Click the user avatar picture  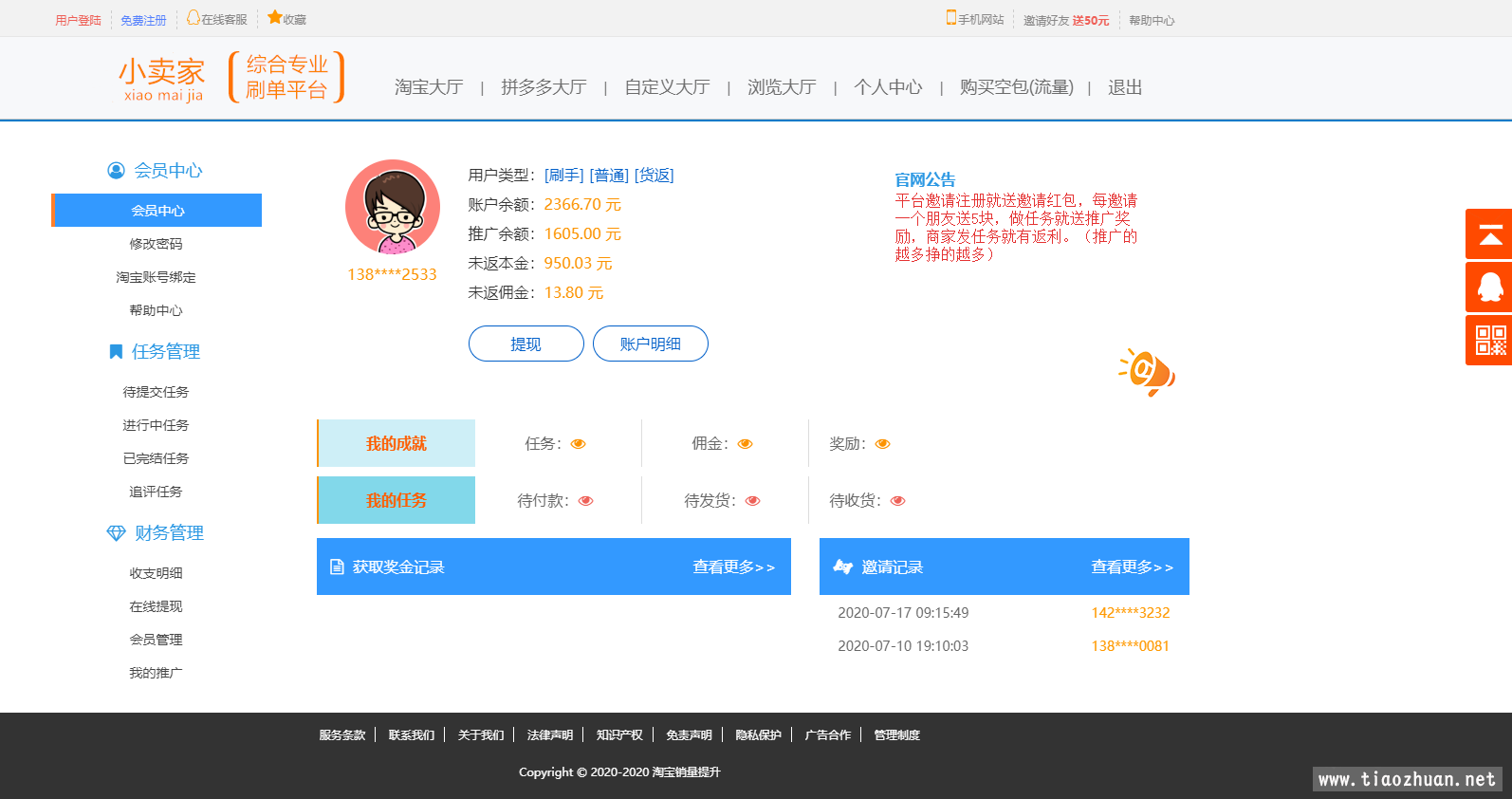click(392, 207)
